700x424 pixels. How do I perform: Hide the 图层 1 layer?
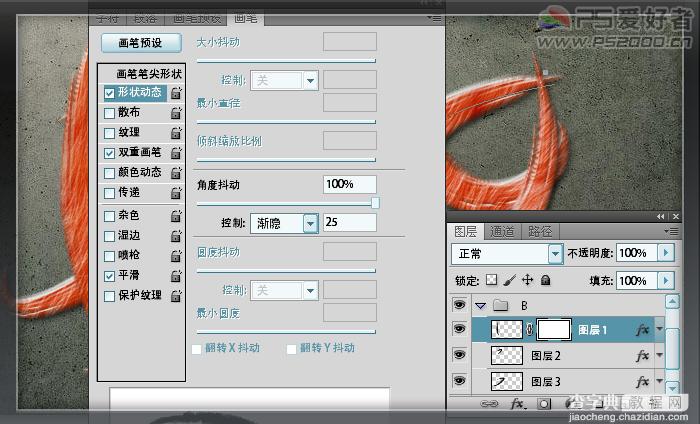click(x=459, y=329)
